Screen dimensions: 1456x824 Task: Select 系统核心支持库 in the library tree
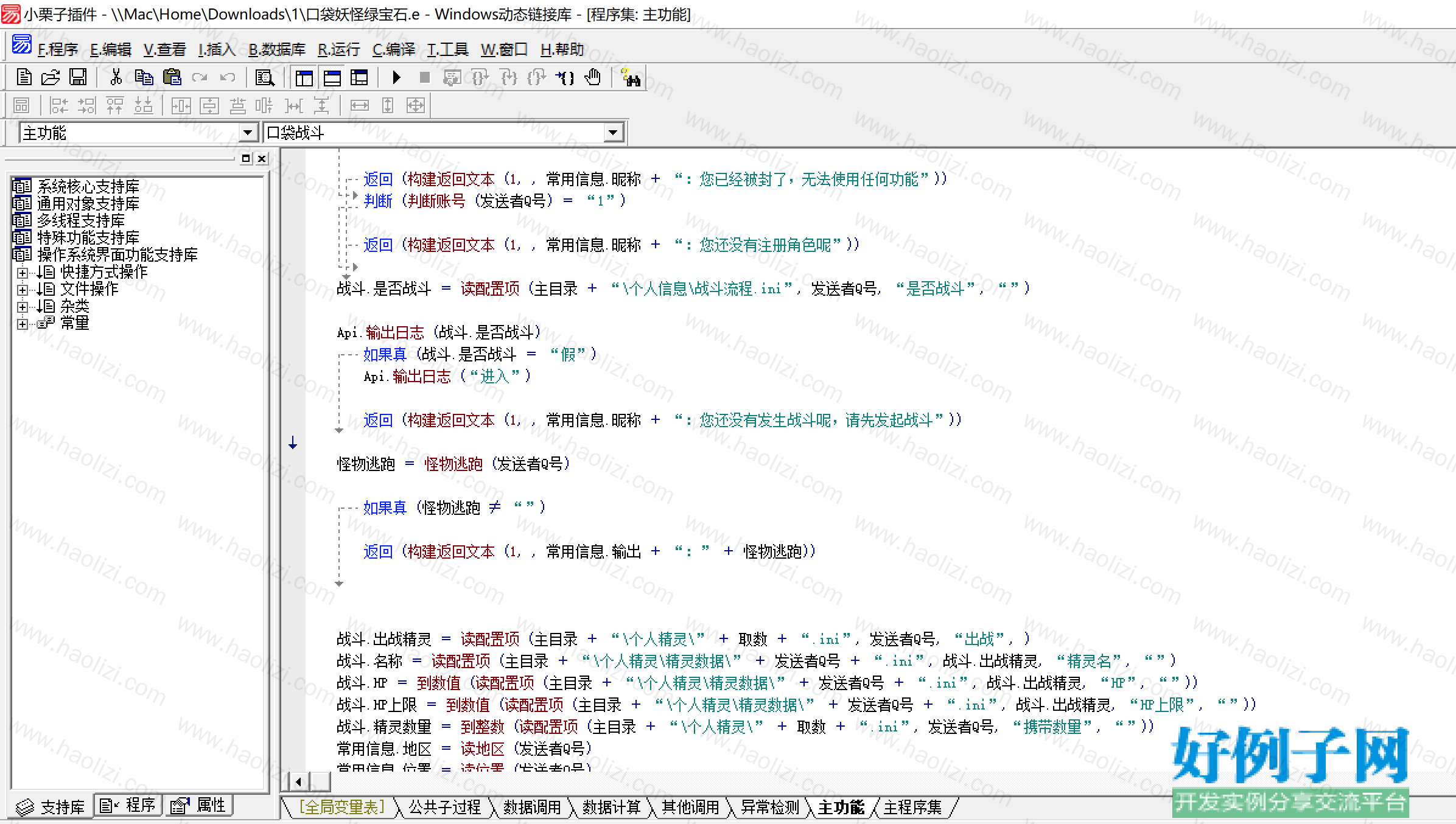tap(88, 186)
